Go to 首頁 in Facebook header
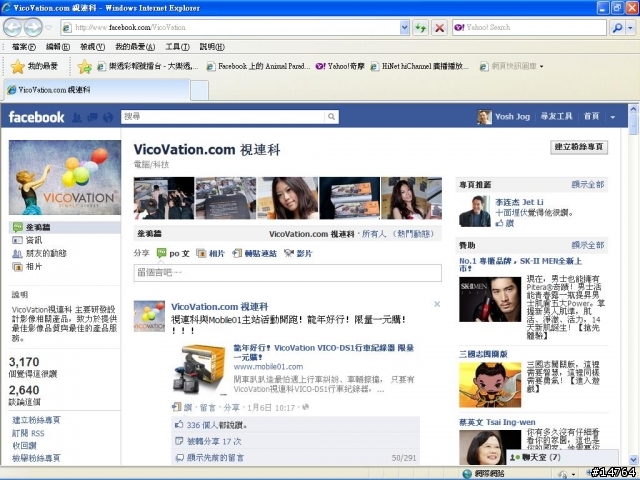This screenshot has width=640, height=480. (591, 117)
